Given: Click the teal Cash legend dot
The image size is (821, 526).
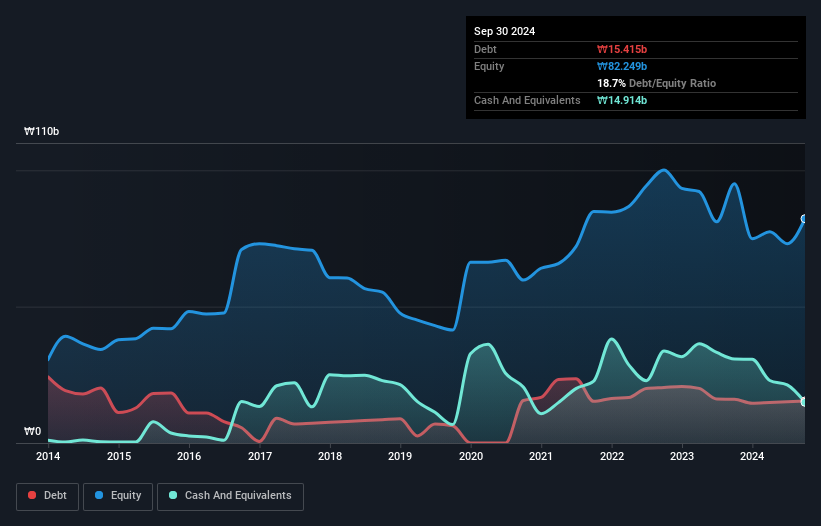Looking at the screenshot, I should (173, 495).
